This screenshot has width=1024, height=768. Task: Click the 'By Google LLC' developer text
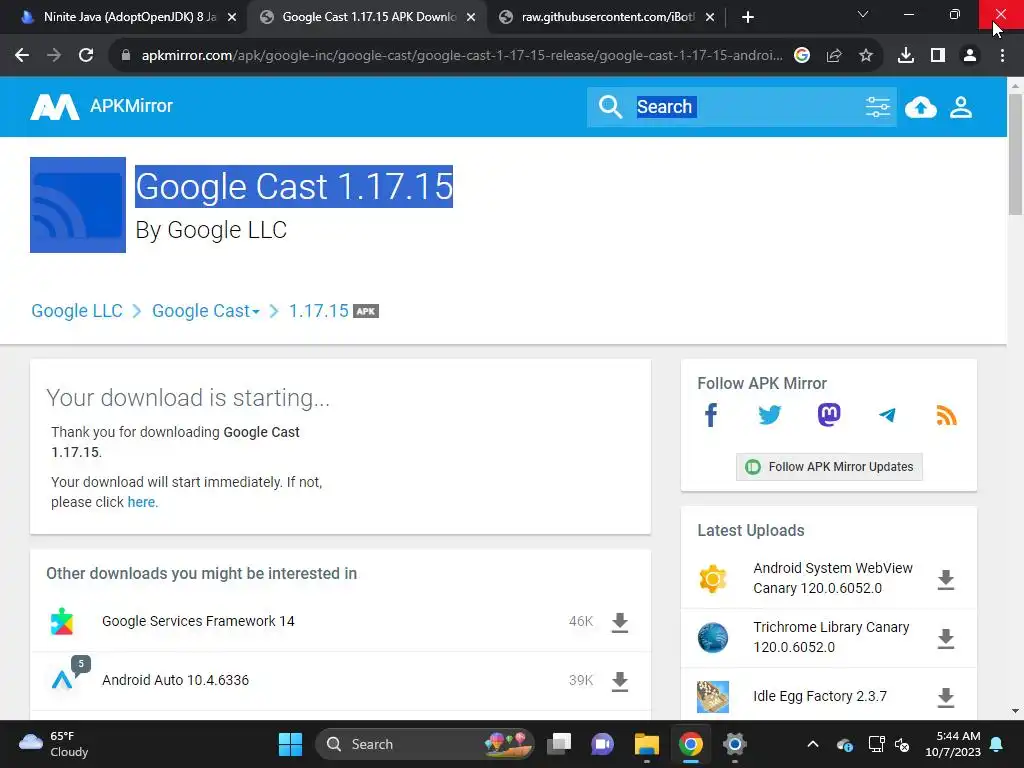pyautogui.click(x=211, y=230)
